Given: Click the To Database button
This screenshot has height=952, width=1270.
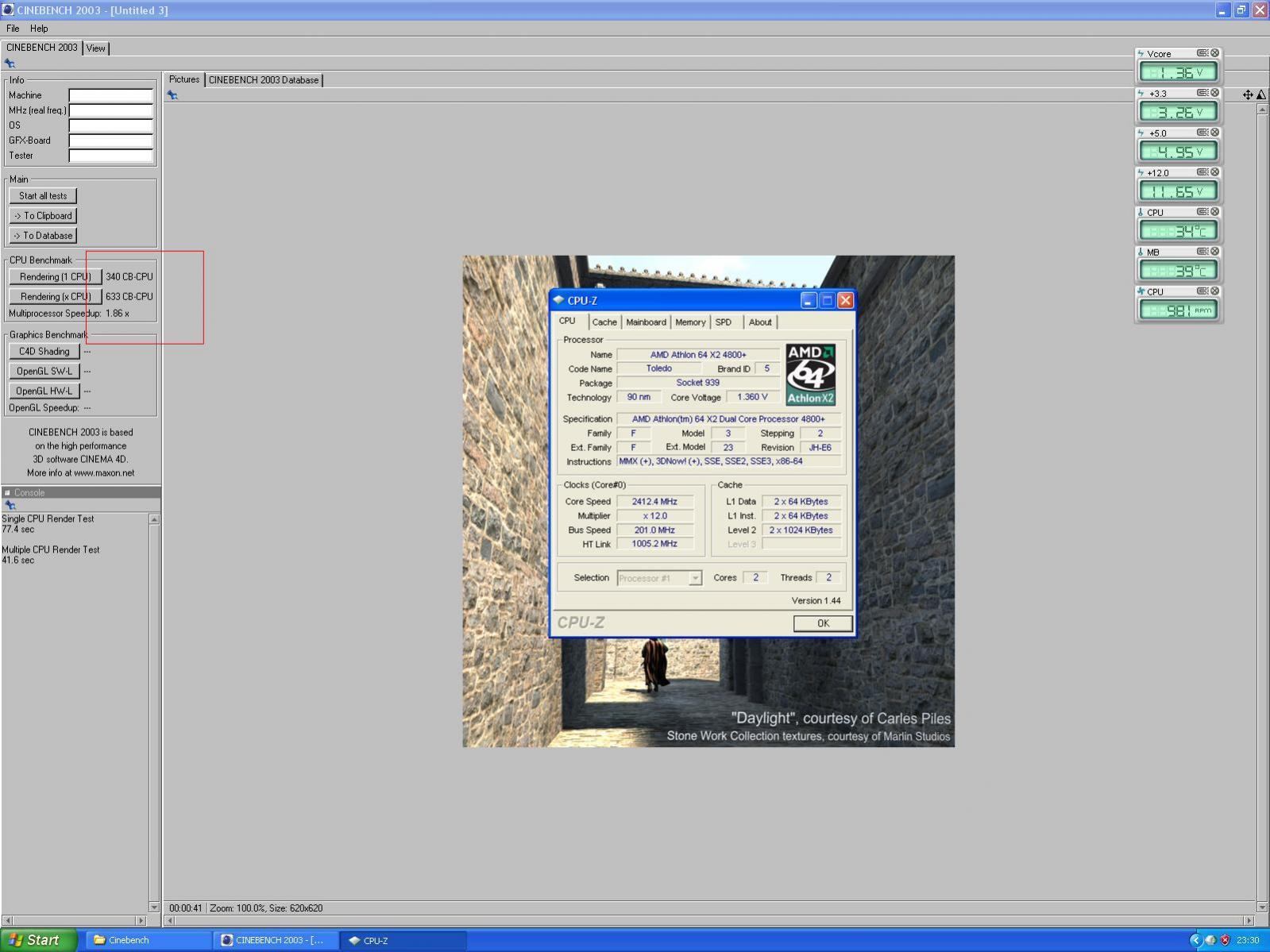Looking at the screenshot, I should pyautogui.click(x=43, y=236).
